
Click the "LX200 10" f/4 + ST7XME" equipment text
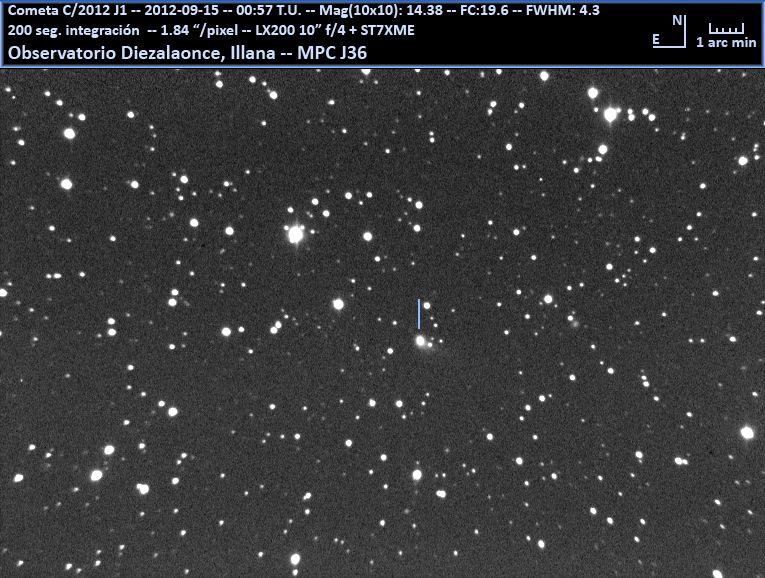click(335, 30)
